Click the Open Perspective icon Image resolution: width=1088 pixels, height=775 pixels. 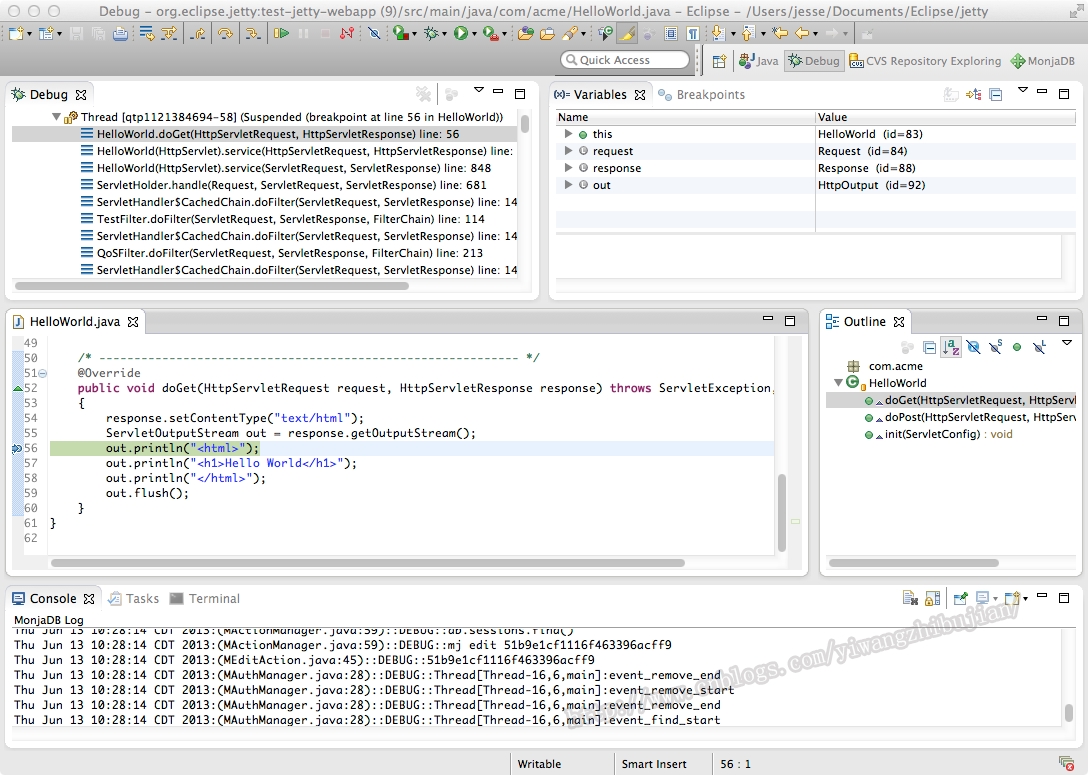tap(719, 61)
